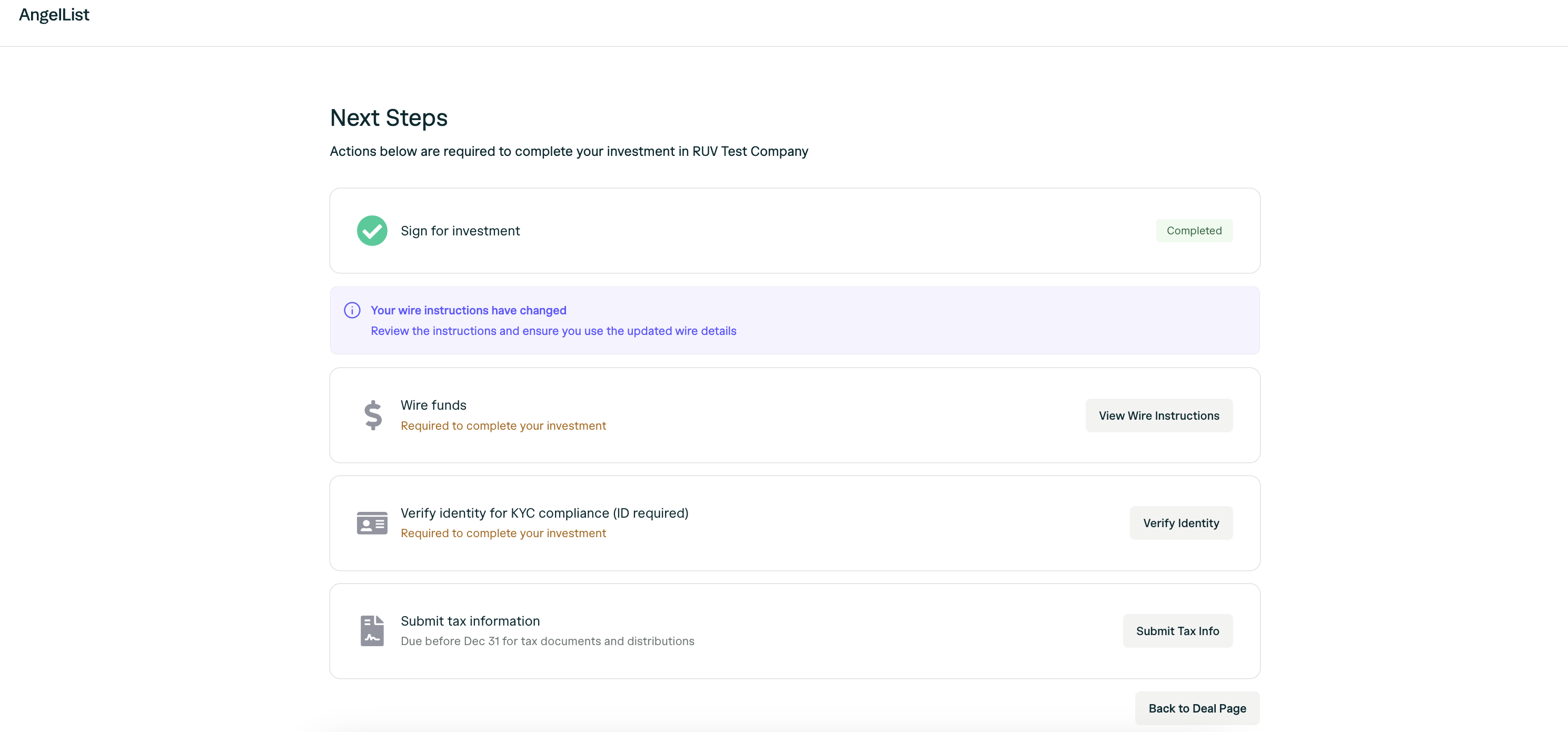Go Back to Deal Page
Image resolution: width=1568 pixels, height=732 pixels.
click(x=1197, y=708)
